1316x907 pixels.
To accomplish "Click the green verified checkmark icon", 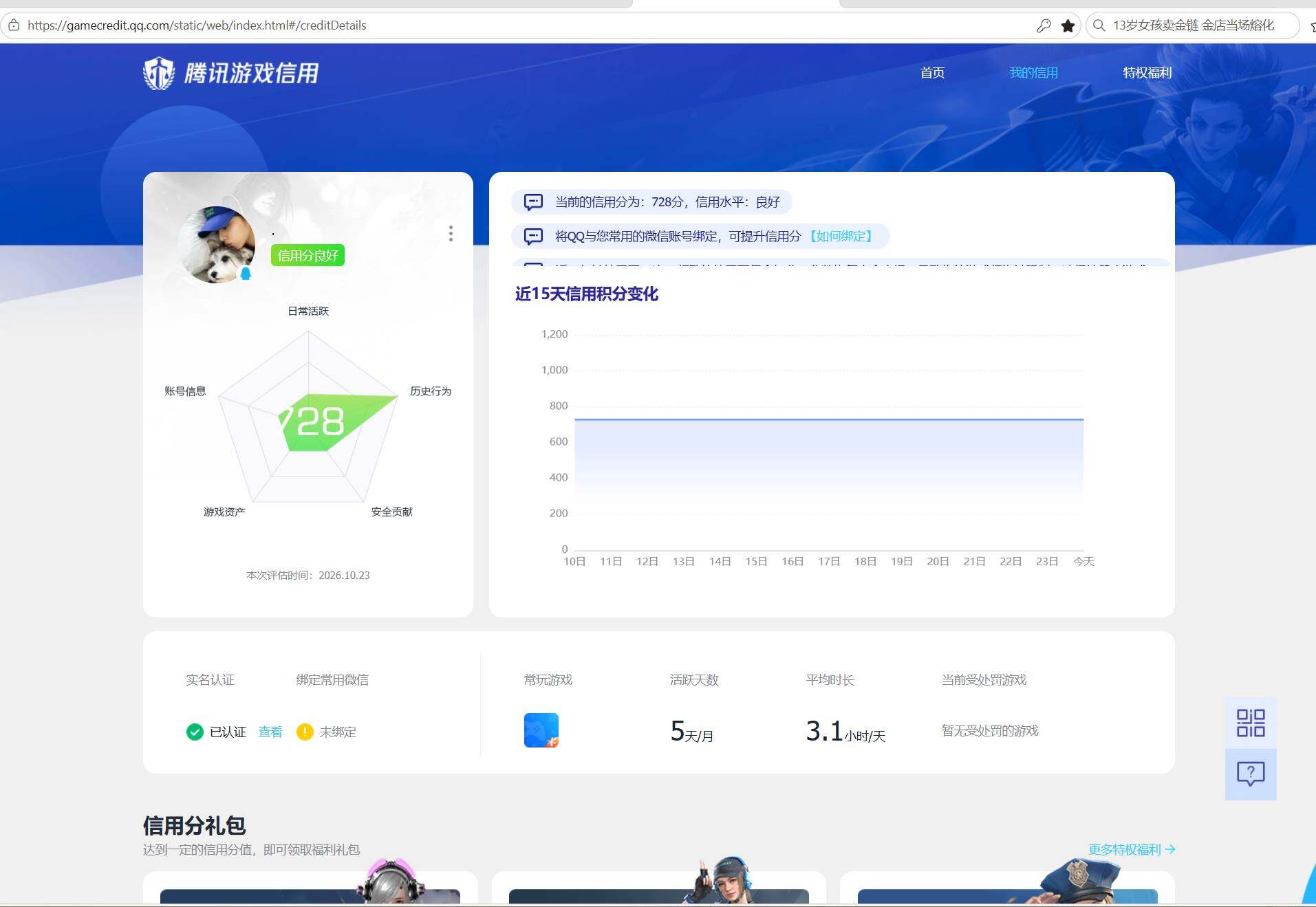I will click(195, 732).
